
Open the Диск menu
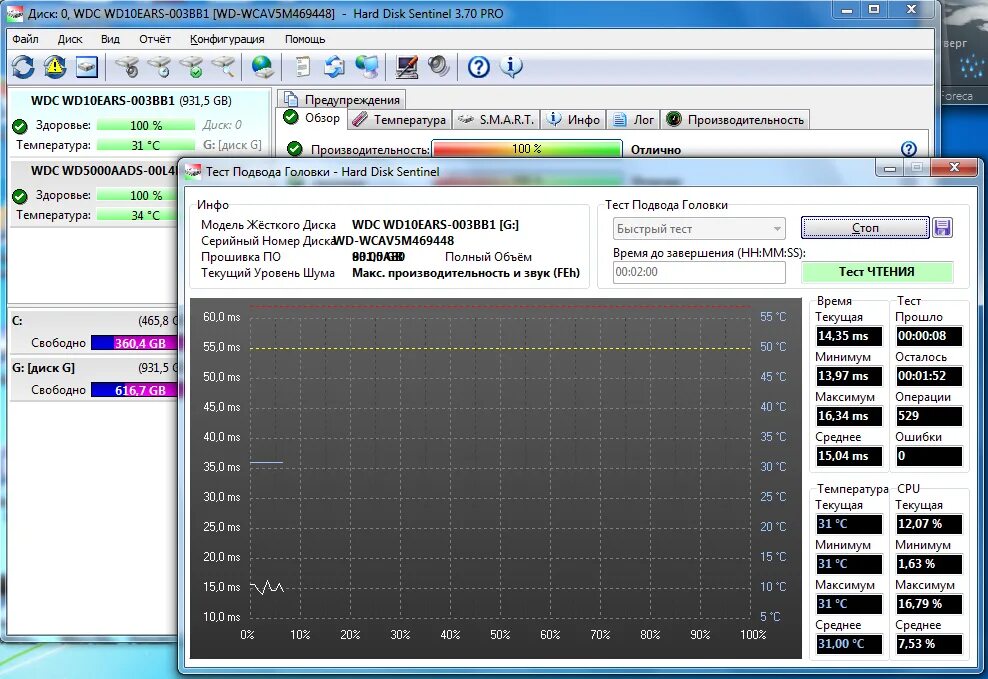(x=70, y=39)
